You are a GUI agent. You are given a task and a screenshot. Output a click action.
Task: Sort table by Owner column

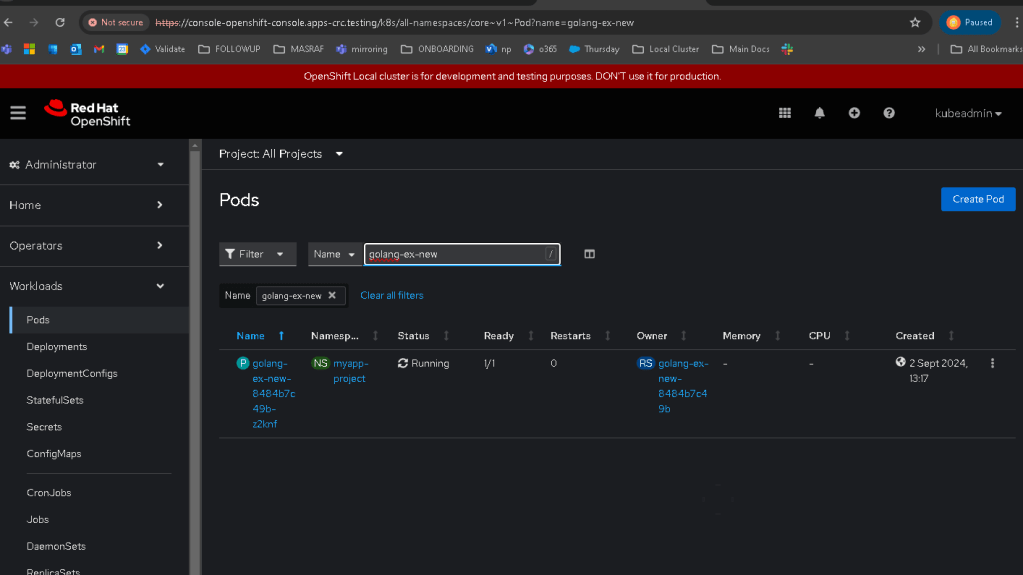662,335
